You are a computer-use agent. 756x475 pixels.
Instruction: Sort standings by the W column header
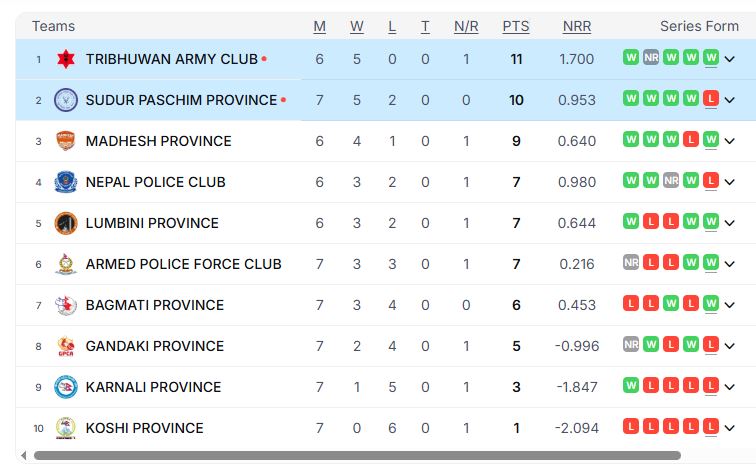pos(357,26)
